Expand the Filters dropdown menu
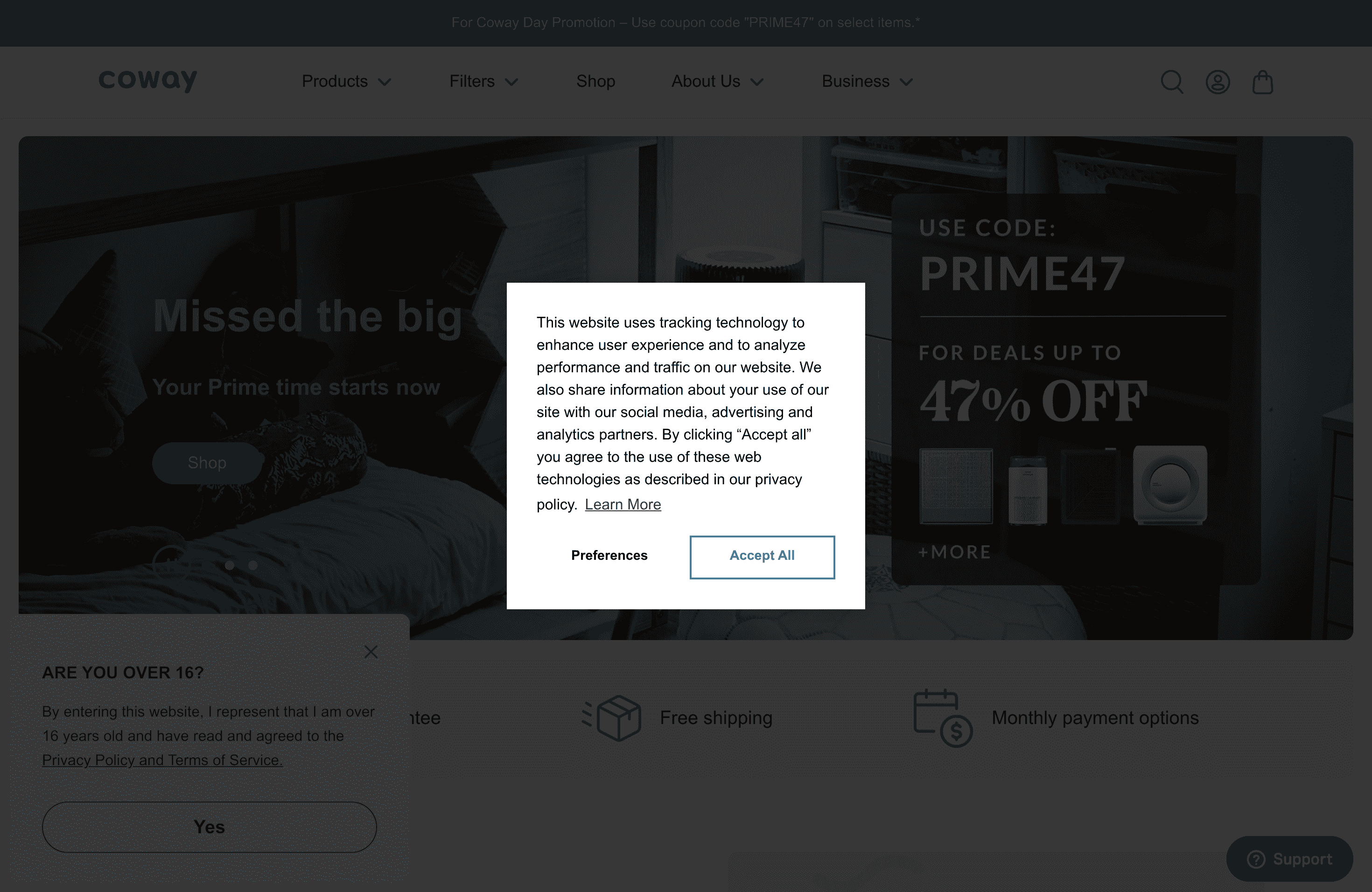Viewport: 1372px width, 892px height. 483,81
